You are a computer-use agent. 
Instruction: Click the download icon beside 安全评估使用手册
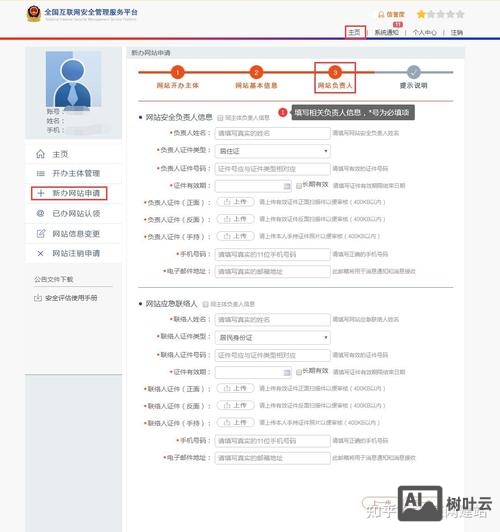[x=38, y=298]
